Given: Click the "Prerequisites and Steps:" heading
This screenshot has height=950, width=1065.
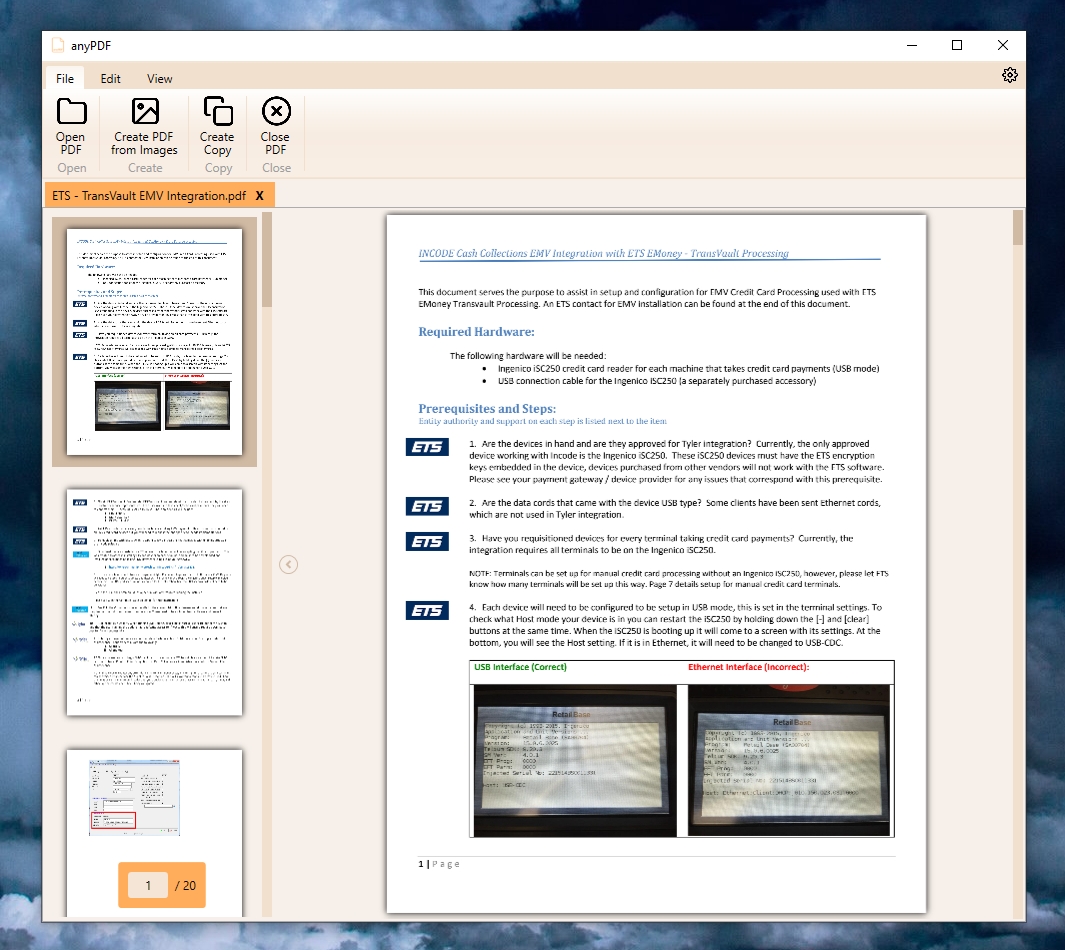Looking at the screenshot, I should click(487, 408).
